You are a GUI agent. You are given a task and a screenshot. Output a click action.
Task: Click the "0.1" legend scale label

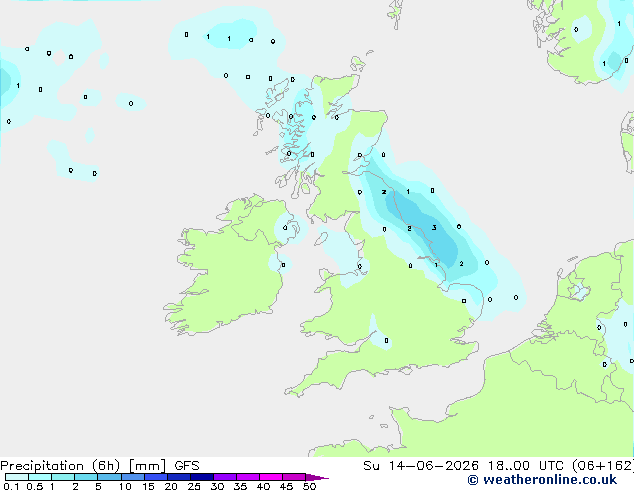11,486
